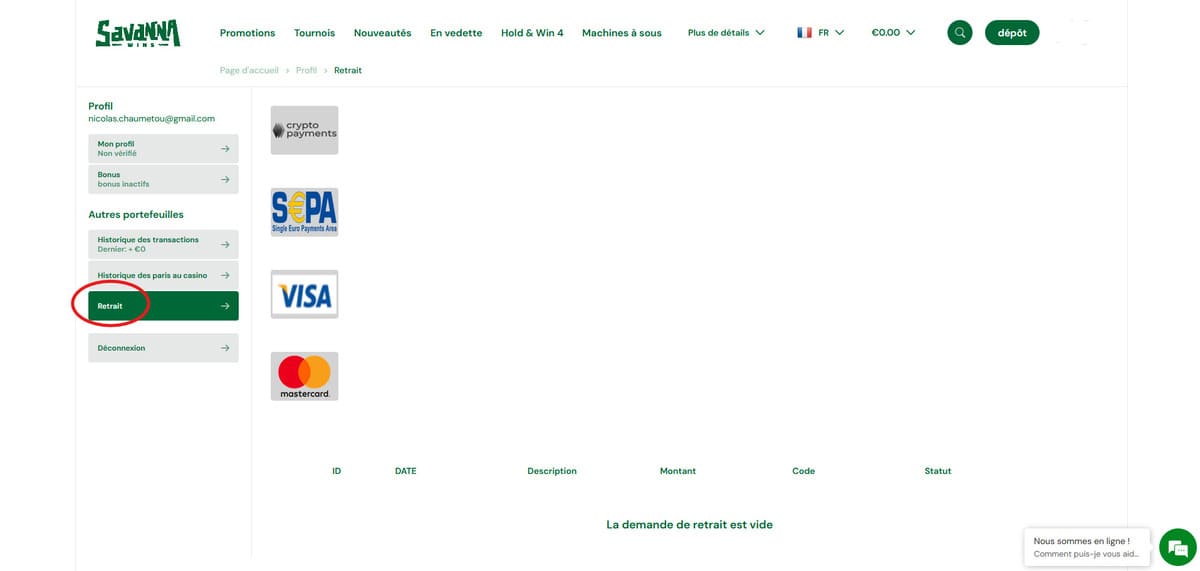The width and height of the screenshot is (1200, 571).
Task: Open Mon profil in sidebar
Action: 163,149
